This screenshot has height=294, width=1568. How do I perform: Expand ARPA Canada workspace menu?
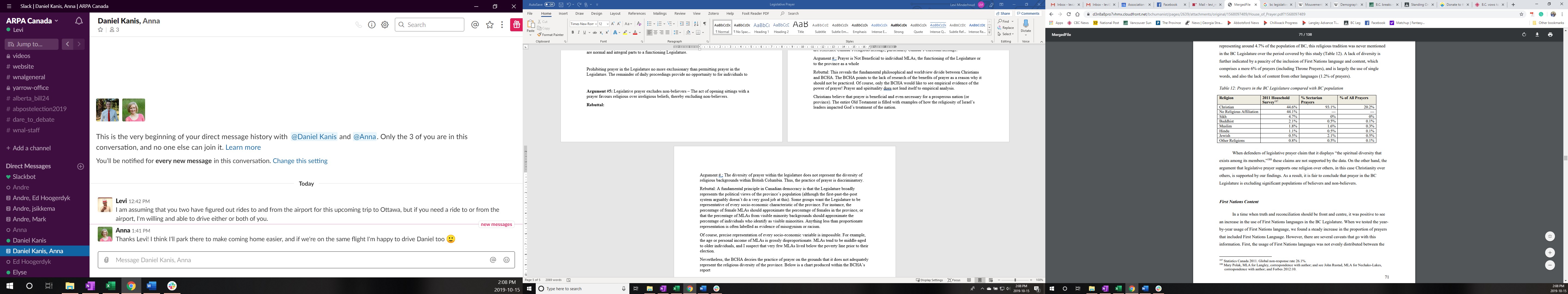[x=32, y=21]
